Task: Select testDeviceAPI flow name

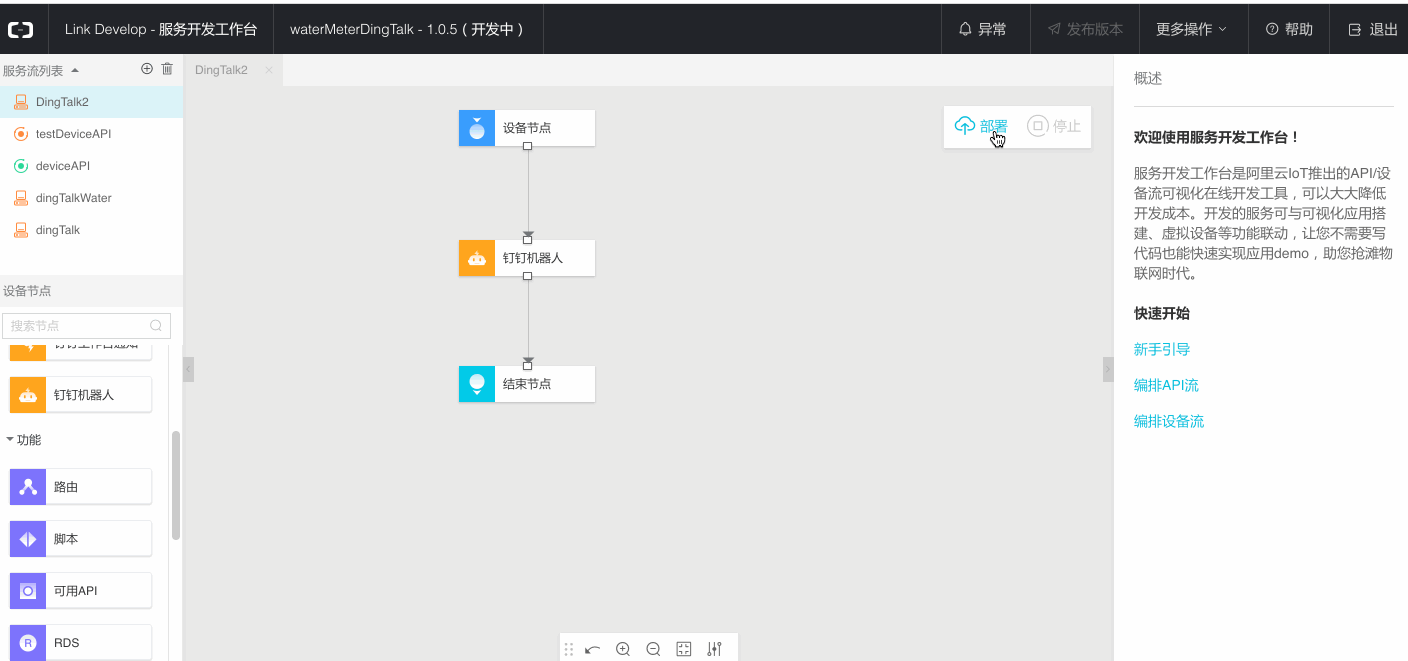Action: point(73,134)
